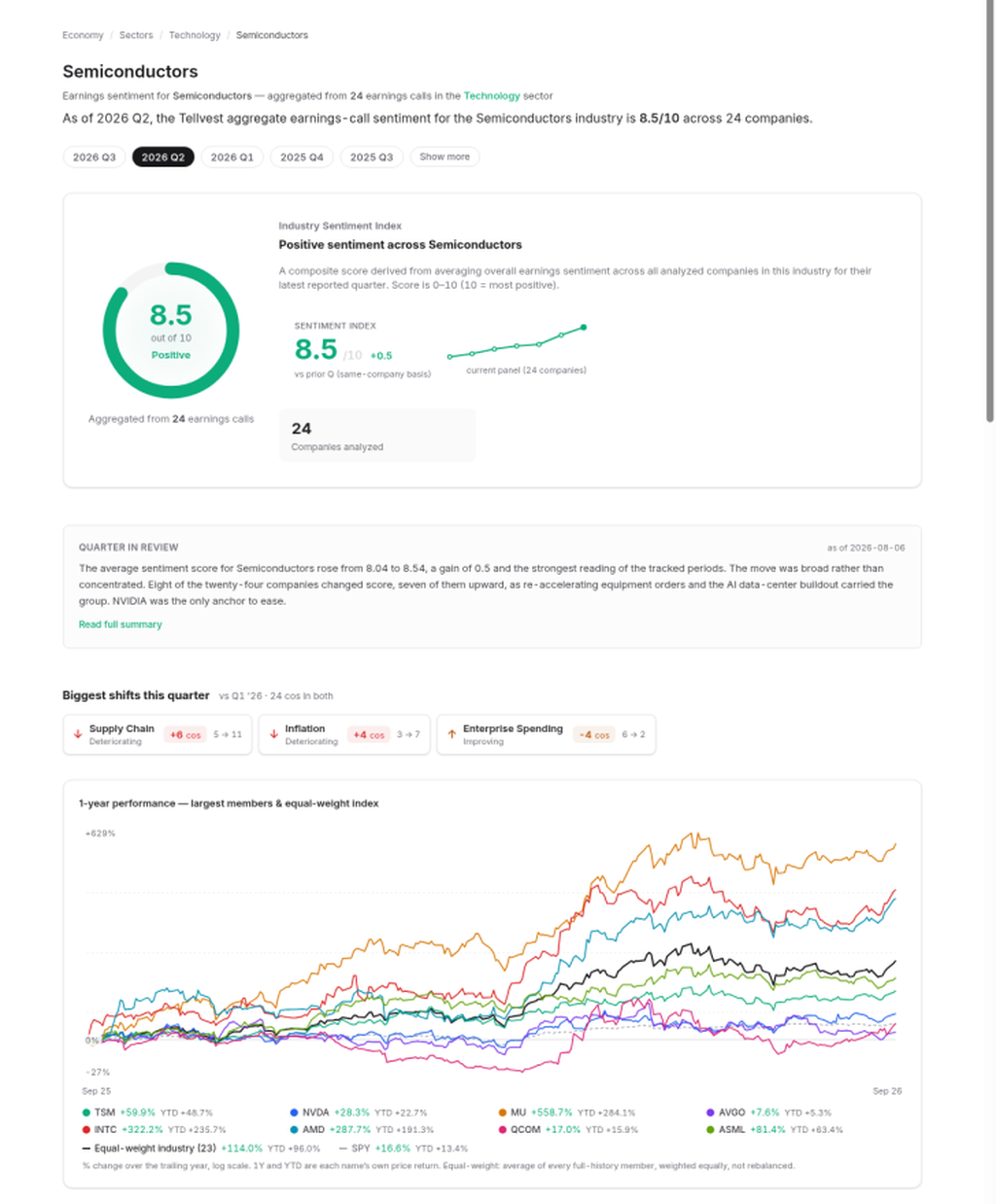
Task: Click the '+0.5' change value
Action: [x=381, y=356]
